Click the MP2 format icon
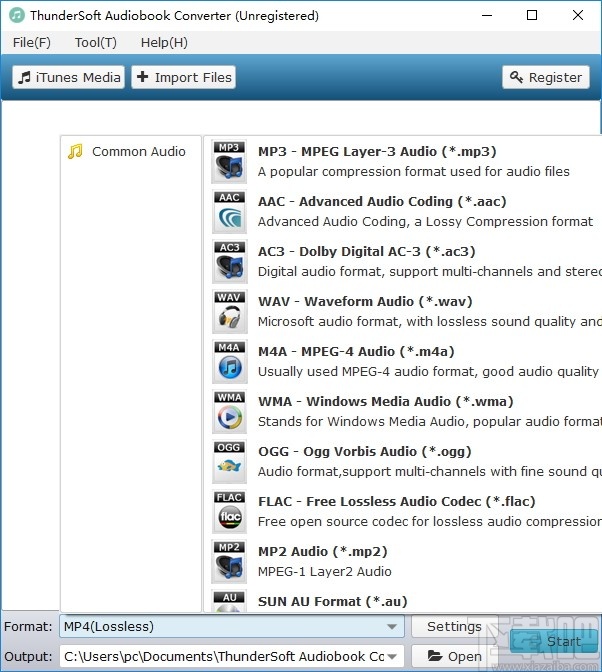Screen dimensions: 602x672 point(229,562)
